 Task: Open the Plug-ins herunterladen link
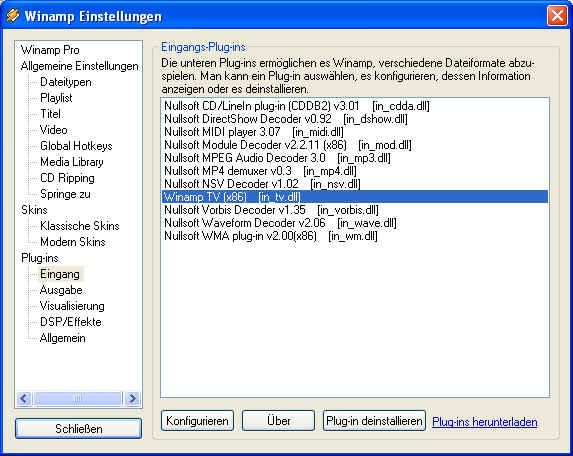tap(485, 422)
